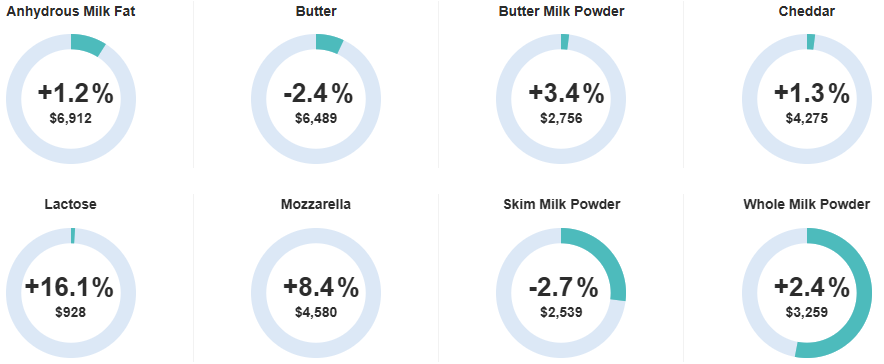884x364 pixels.
Task: Click the Lactose +16.1% figure
Action: [69, 288]
